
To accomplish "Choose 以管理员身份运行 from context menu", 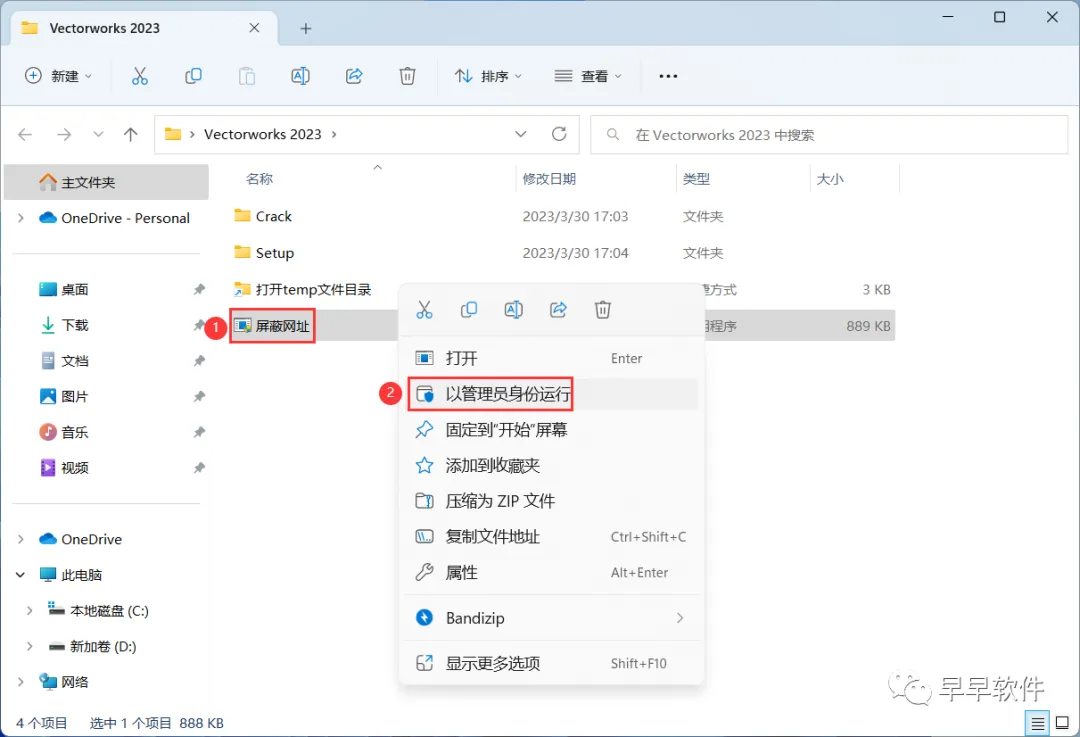I will [551, 394].
